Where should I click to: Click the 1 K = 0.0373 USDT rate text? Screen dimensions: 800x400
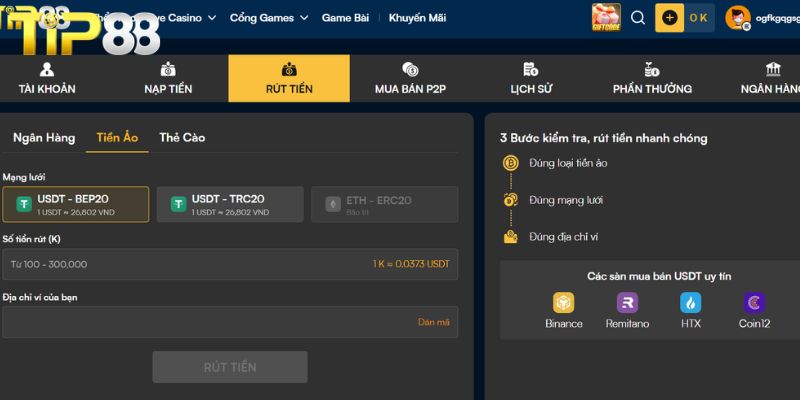coord(411,264)
